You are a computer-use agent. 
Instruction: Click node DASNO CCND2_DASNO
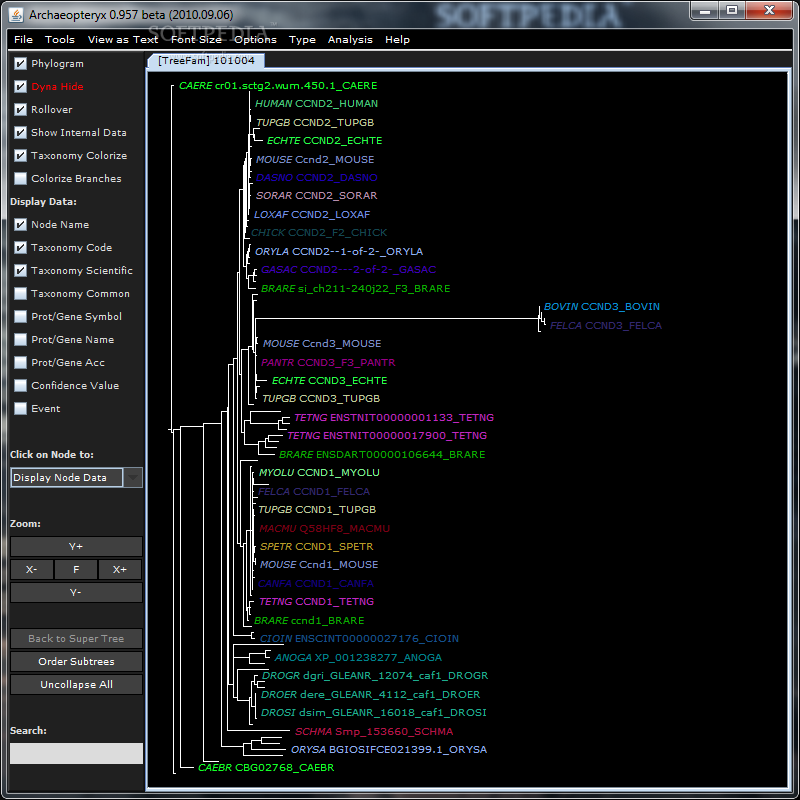(316, 178)
